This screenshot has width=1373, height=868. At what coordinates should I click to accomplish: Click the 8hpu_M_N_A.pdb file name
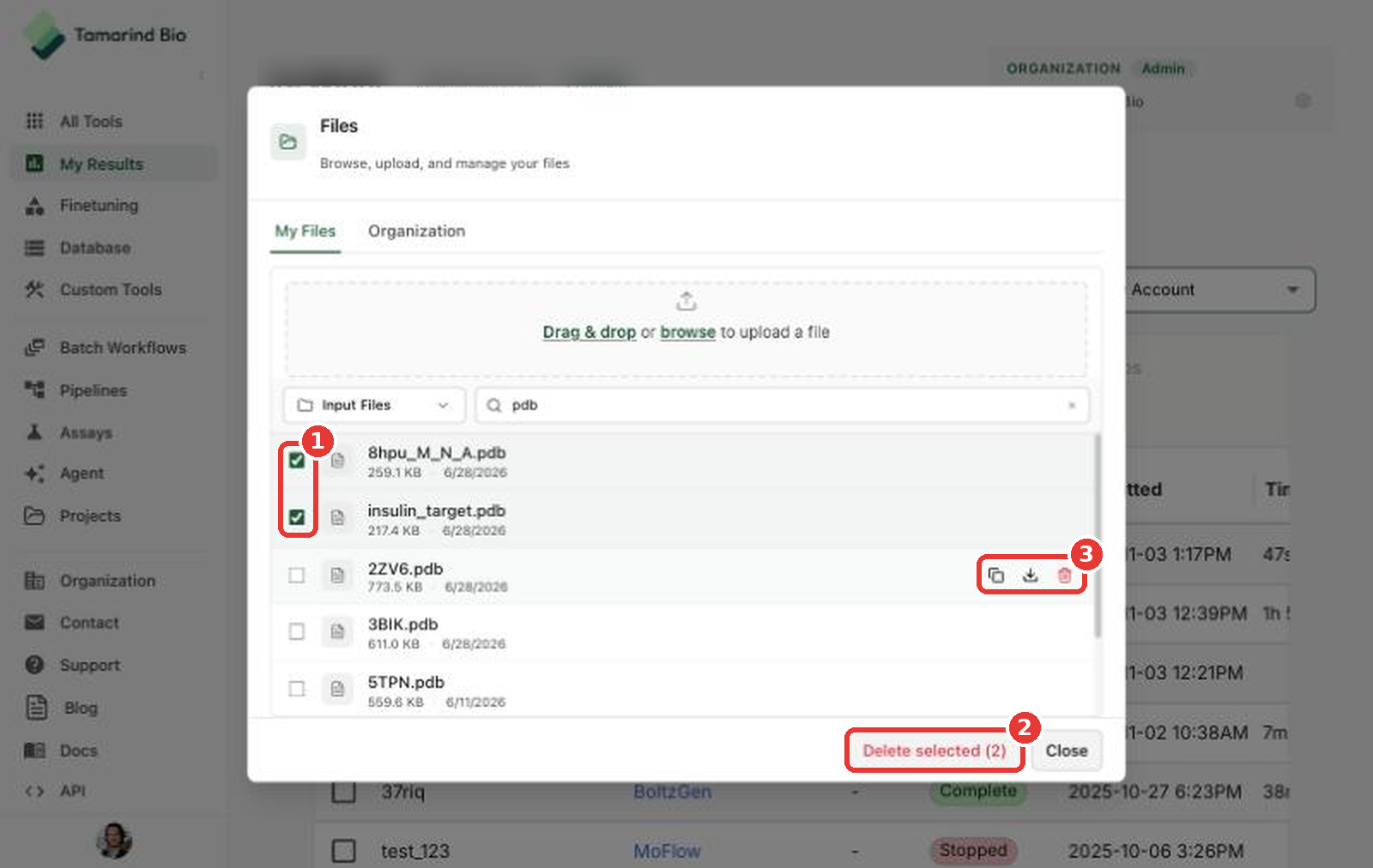pyautogui.click(x=437, y=453)
